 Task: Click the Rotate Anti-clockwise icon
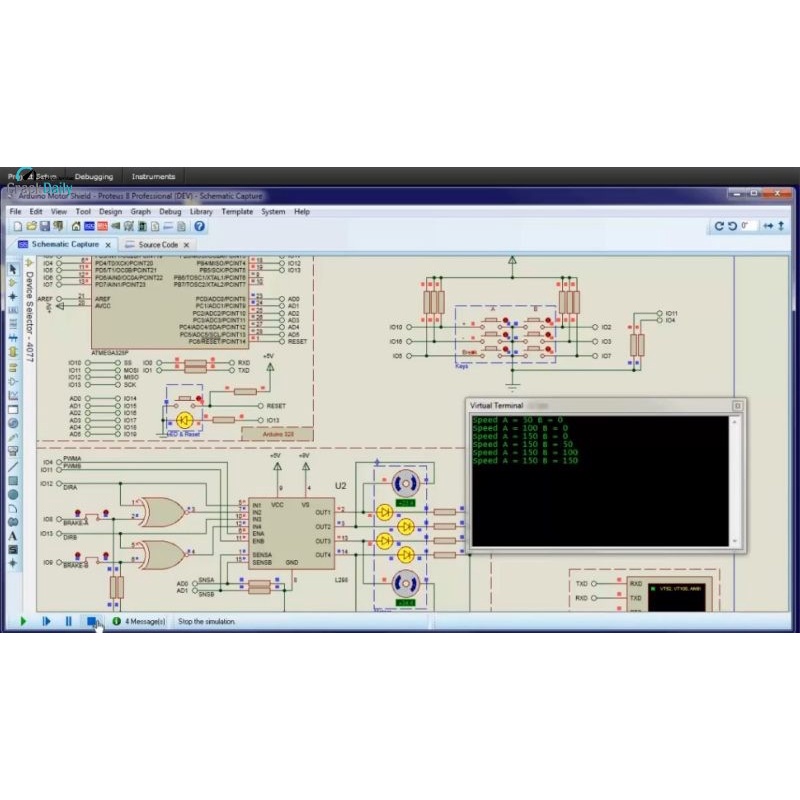(733, 226)
